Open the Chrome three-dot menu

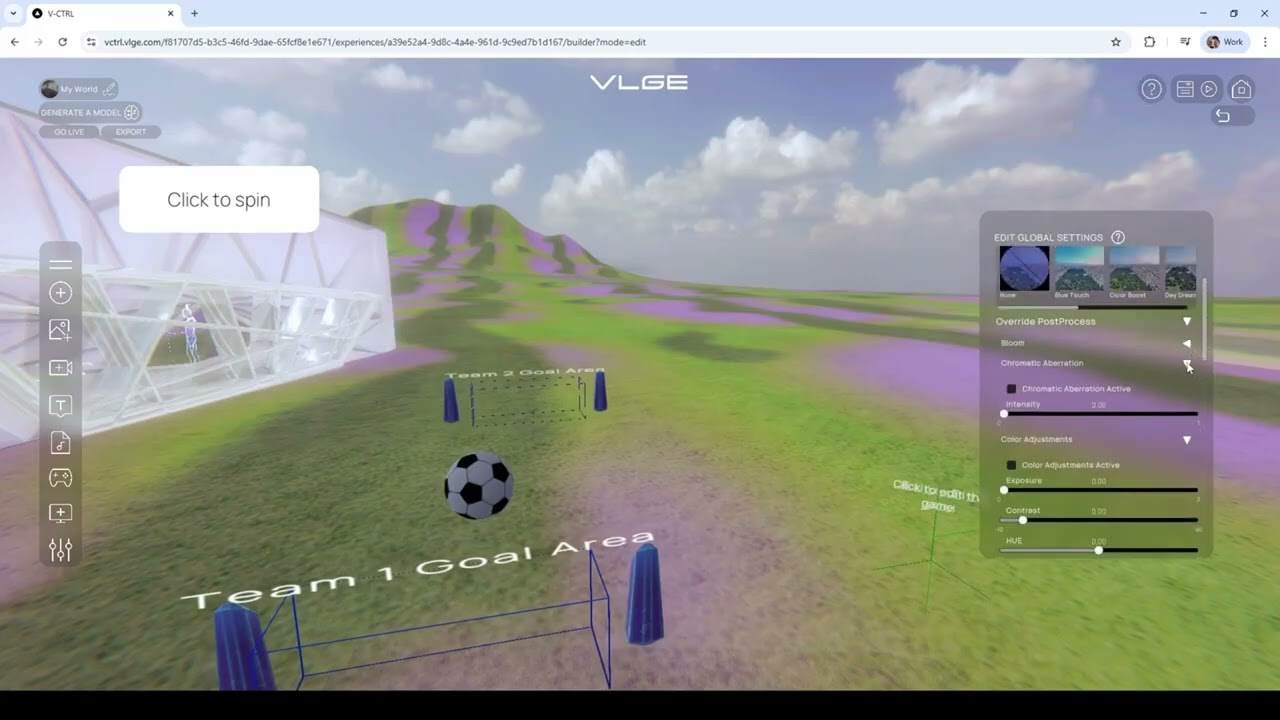pos(1265,42)
